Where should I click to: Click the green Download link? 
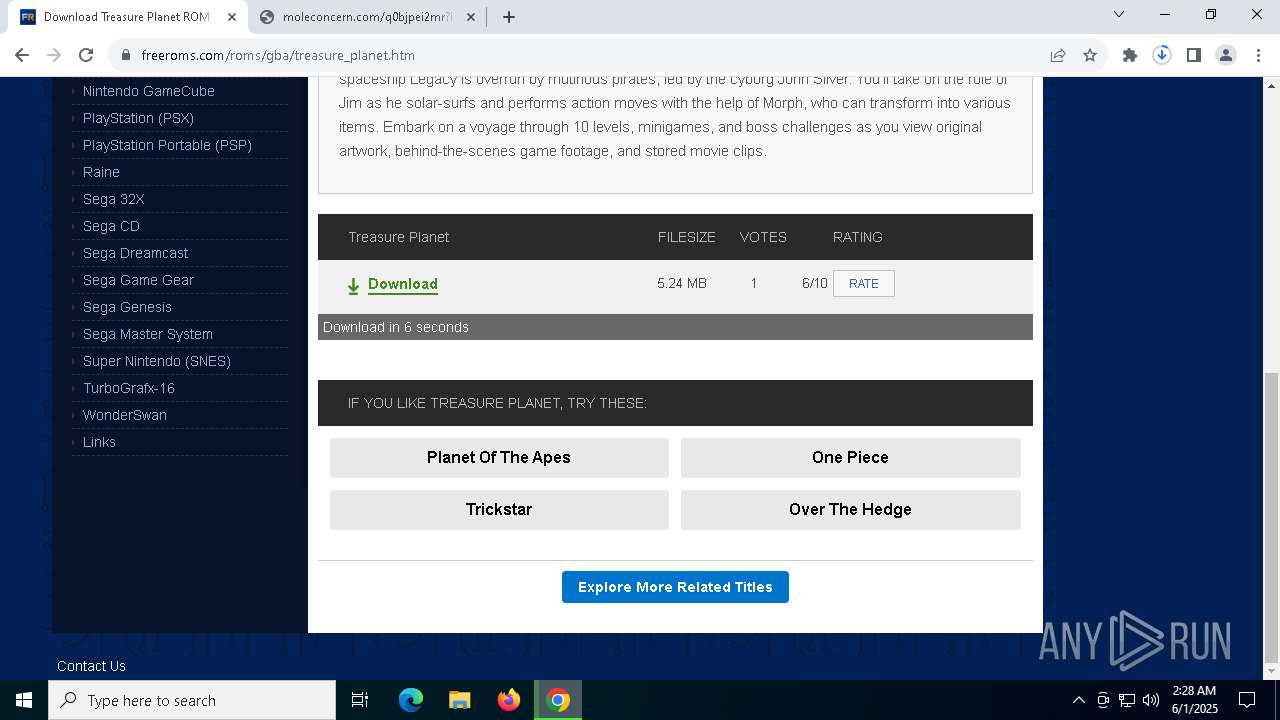click(x=403, y=284)
